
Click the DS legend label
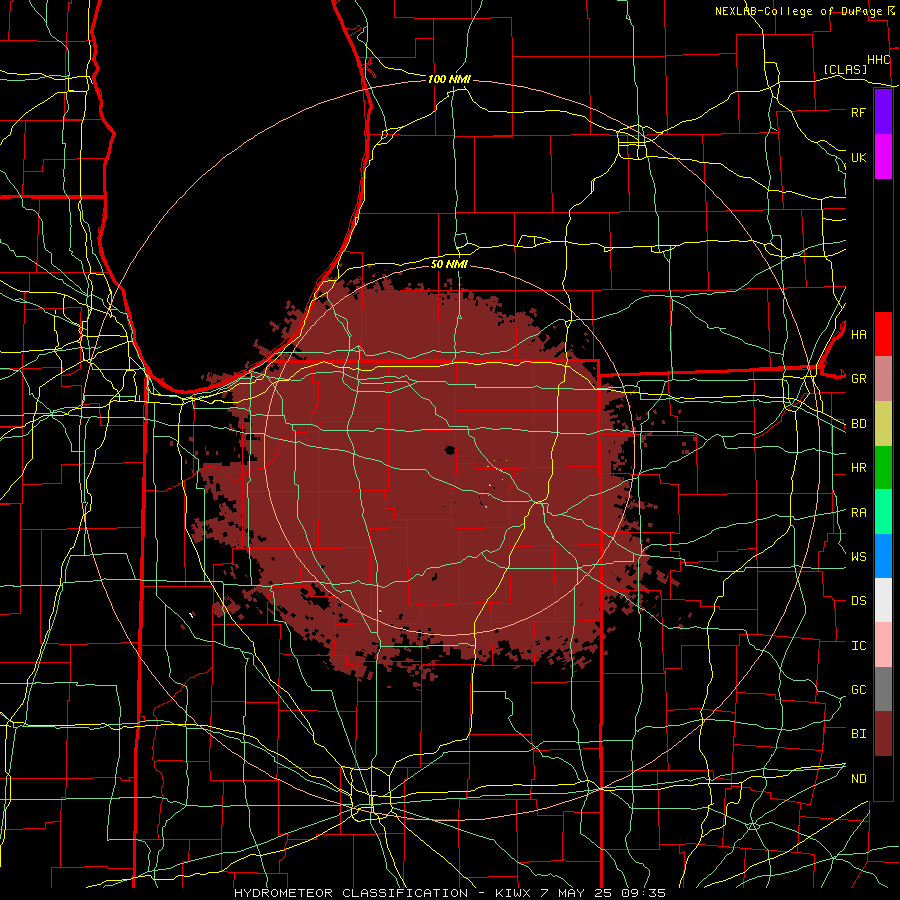coord(858,601)
